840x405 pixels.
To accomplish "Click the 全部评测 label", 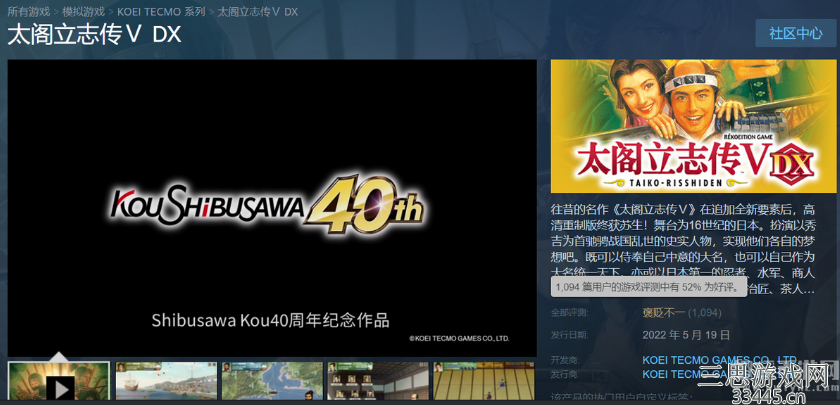I will pos(569,313).
